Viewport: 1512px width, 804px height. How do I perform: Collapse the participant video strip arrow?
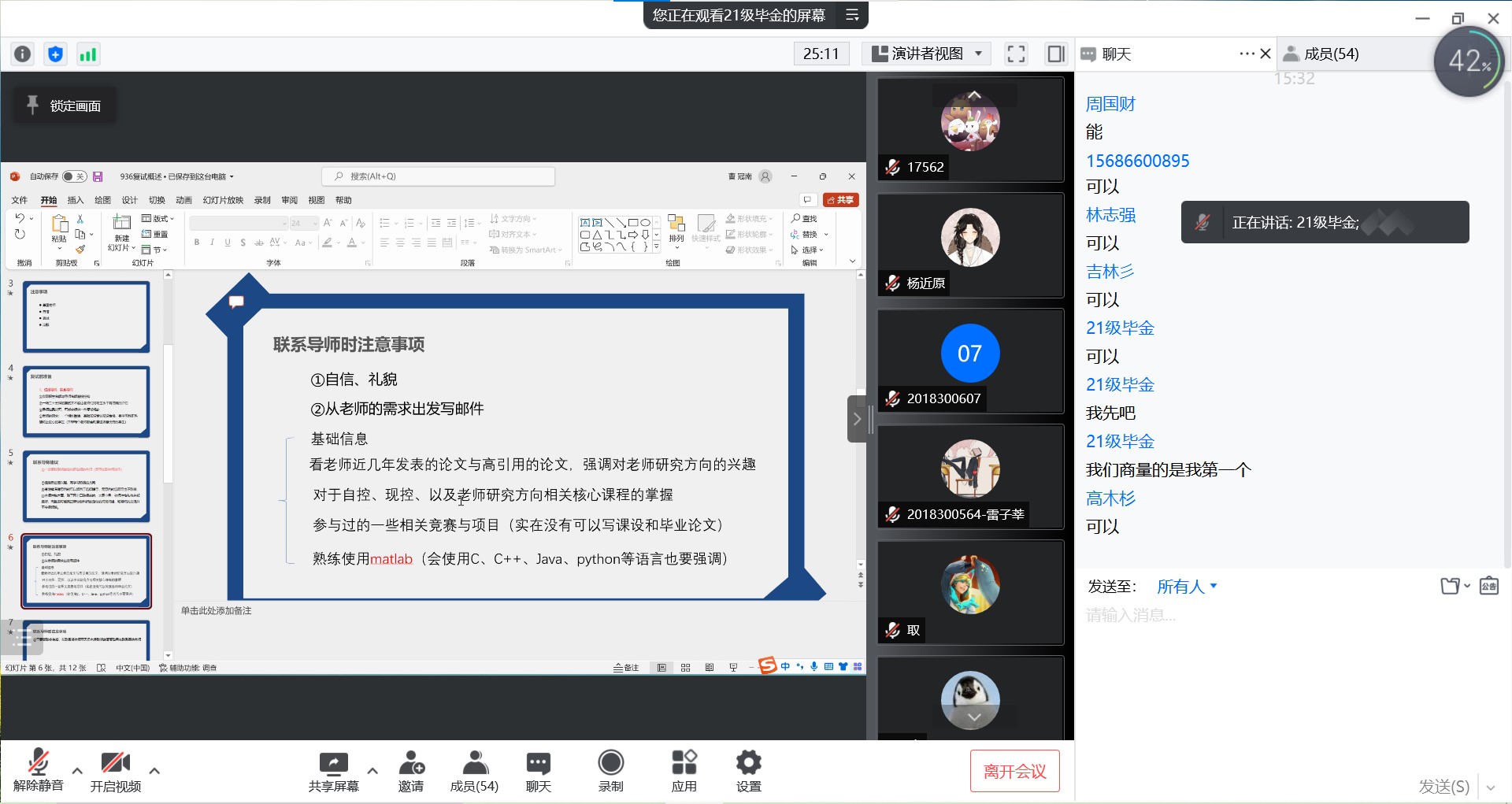click(x=857, y=419)
